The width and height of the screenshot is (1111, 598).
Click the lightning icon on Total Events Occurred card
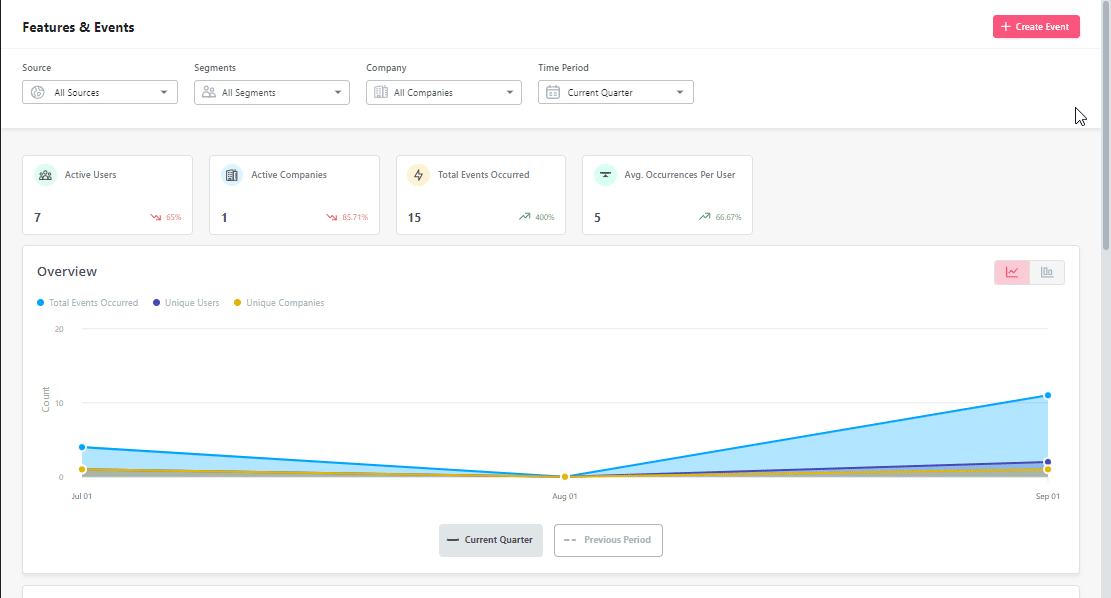[x=418, y=174]
